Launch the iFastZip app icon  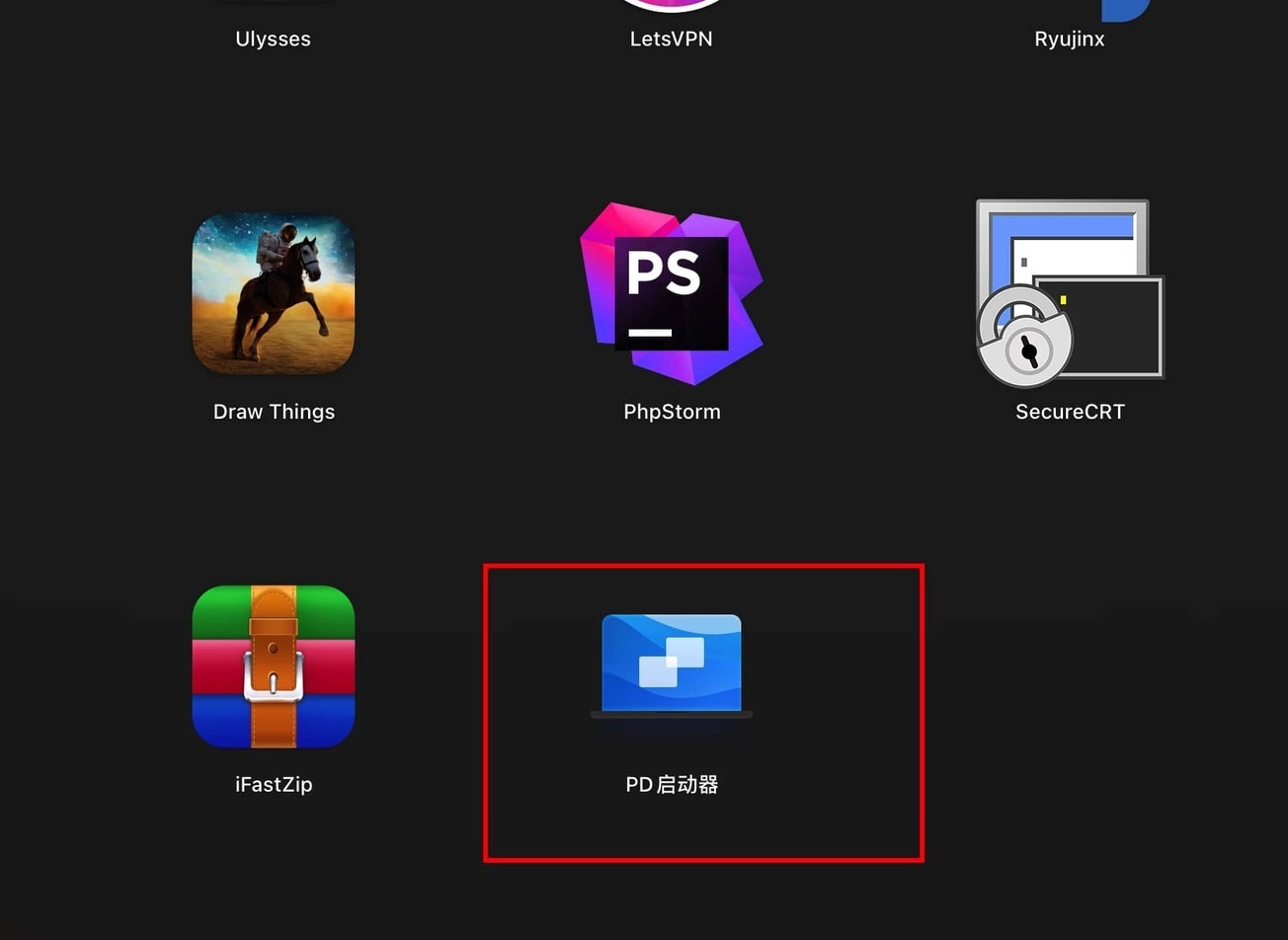click(274, 666)
